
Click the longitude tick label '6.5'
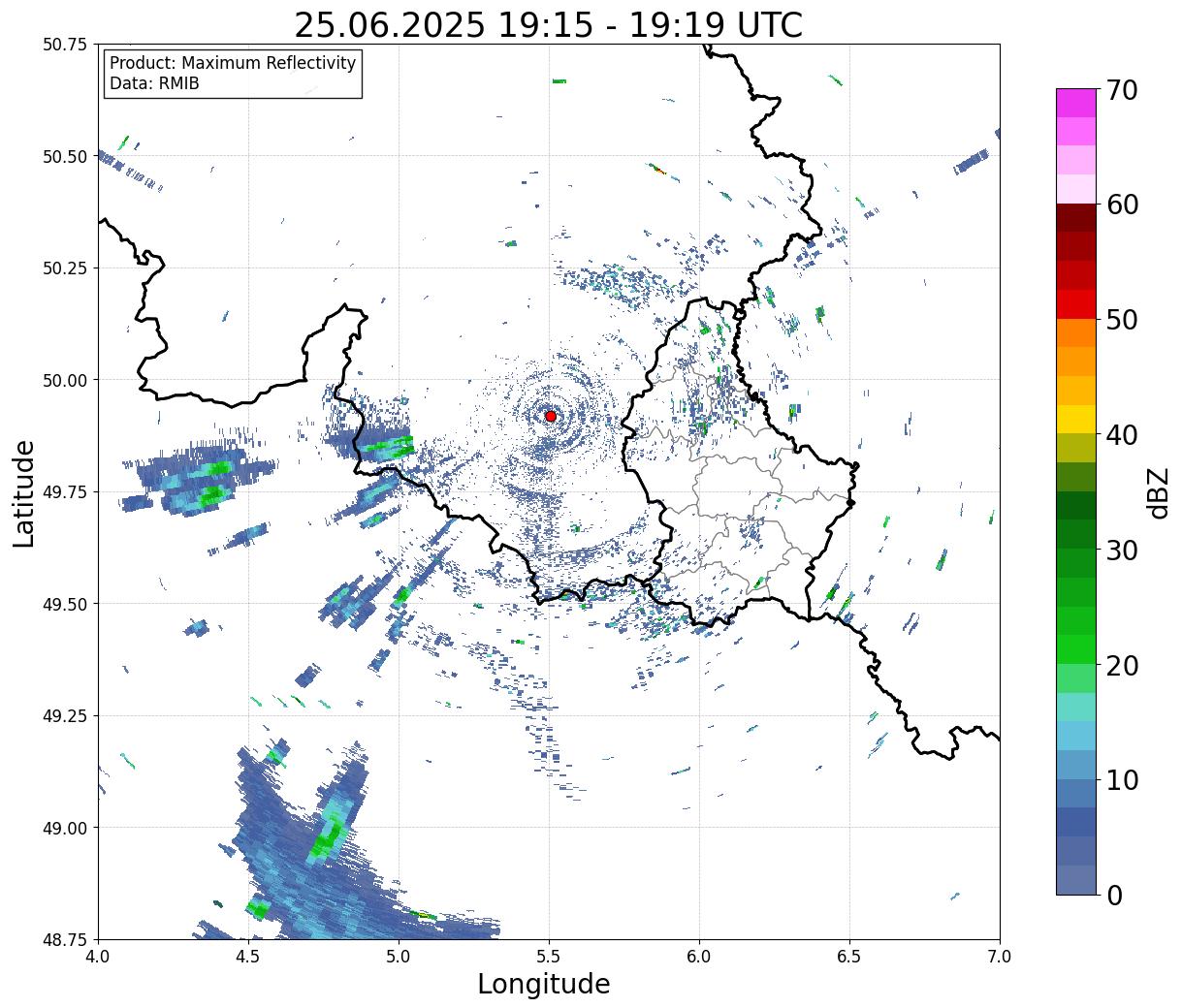pos(849,957)
